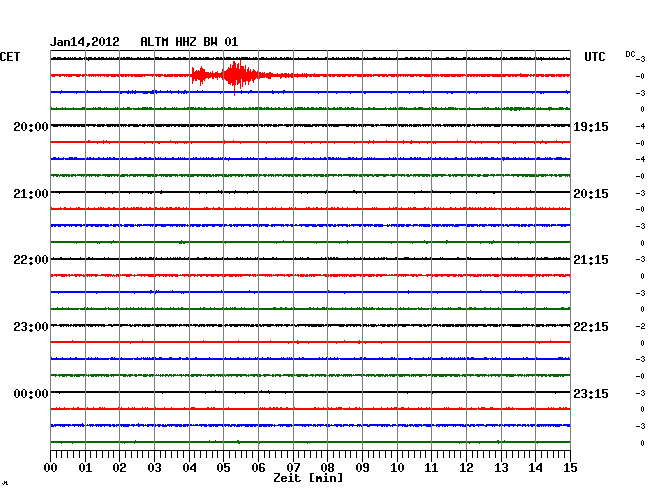The width and height of the screenshot is (650, 494).
Task: Click the 21:00 CET time label
Action: click(x=31, y=194)
